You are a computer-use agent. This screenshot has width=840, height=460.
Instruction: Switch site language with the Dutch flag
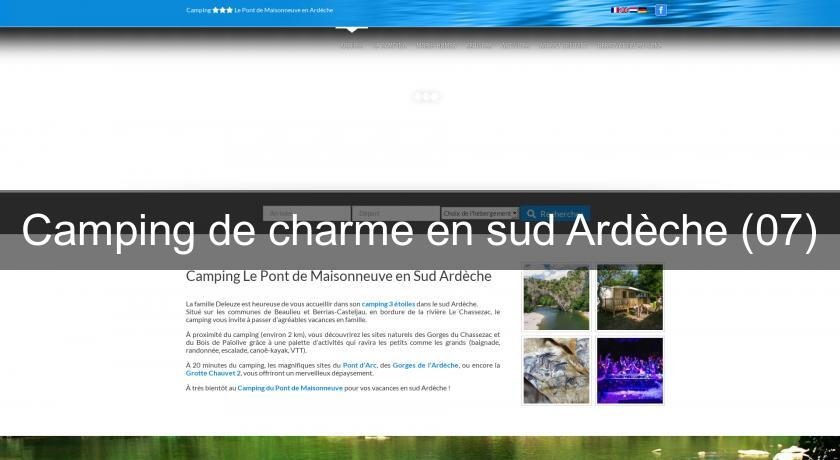tap(633, 10)
